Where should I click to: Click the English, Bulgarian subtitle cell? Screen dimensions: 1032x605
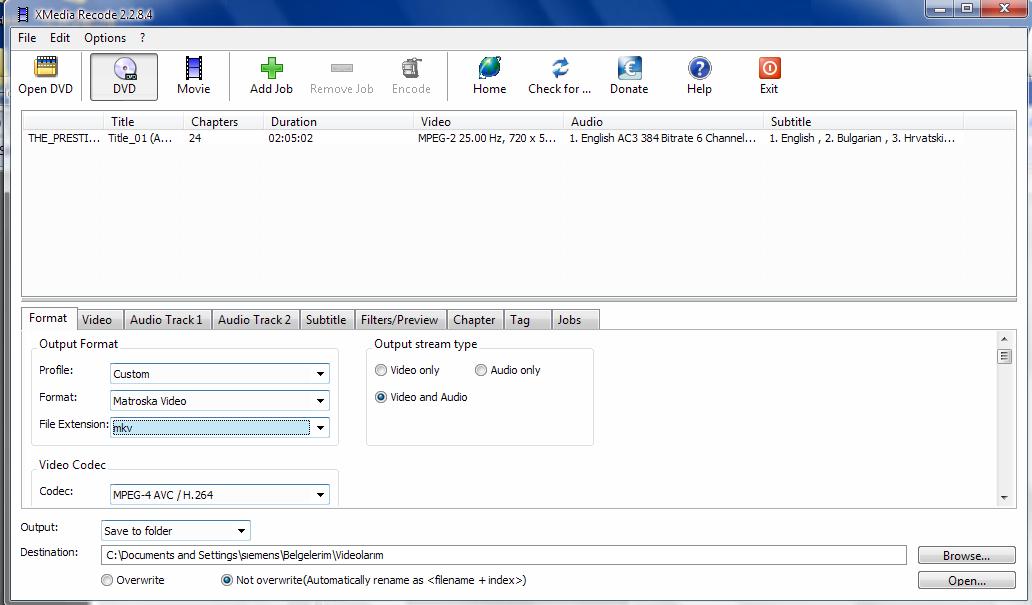pyautogui.click(x=862, y=138)
